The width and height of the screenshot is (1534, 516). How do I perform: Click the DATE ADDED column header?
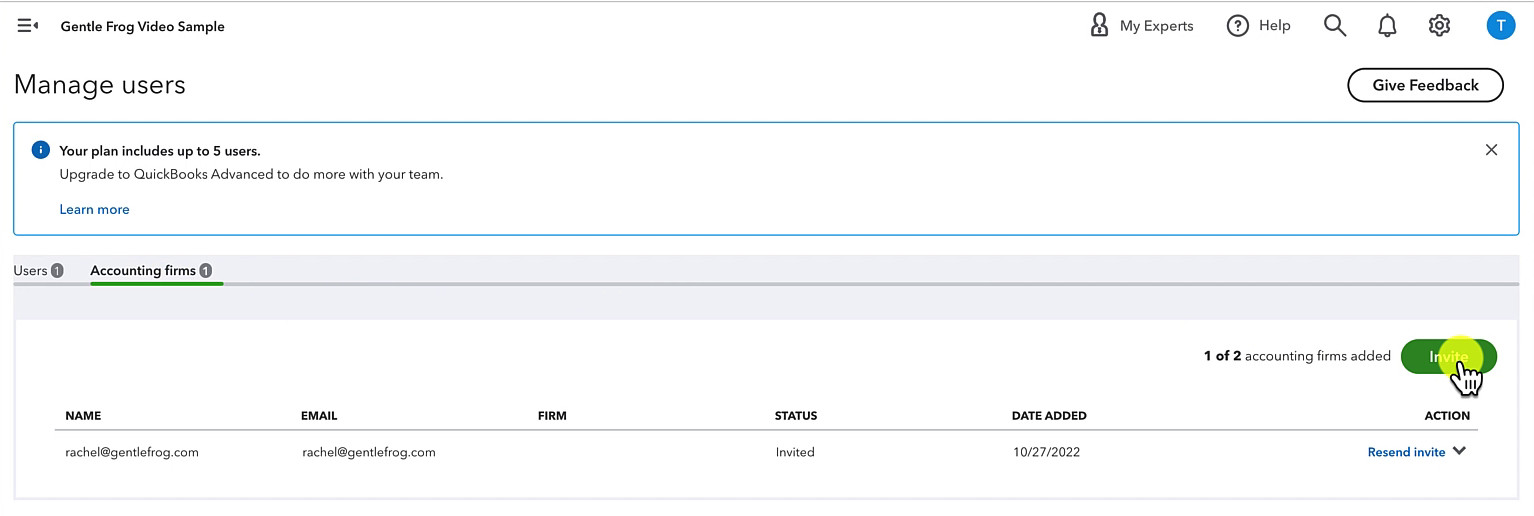(x=1048, y=415)
